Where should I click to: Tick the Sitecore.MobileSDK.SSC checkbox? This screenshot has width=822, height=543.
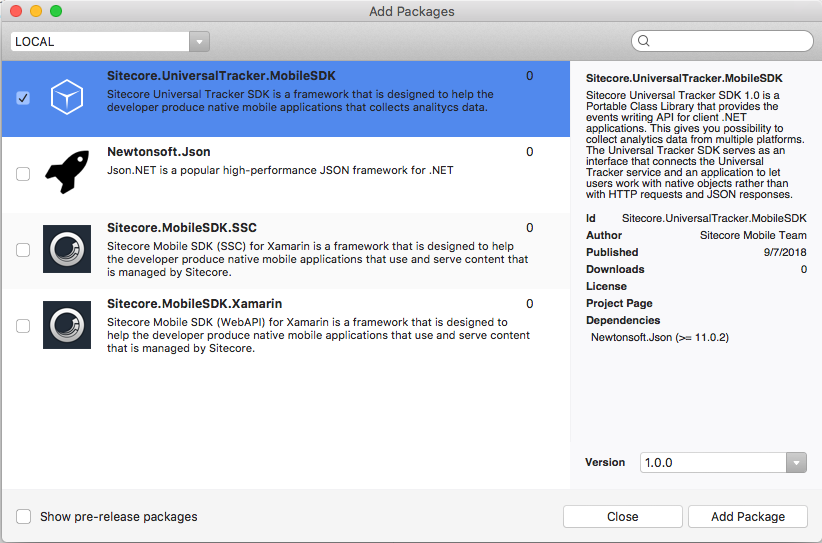pos(23,249)
